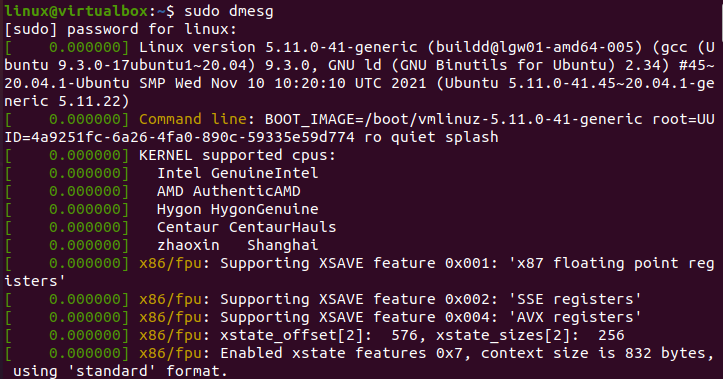Click 'Hygon HygonGenuine' entry
723x379 pixels.
(237, 209)
